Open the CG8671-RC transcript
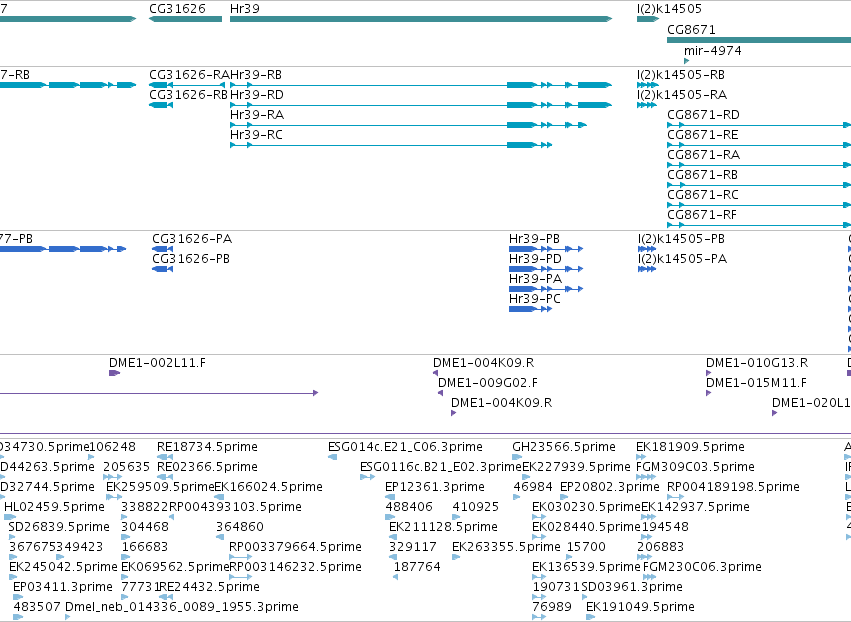This screenshot has width=851, height=622. [x=703, y=195]
